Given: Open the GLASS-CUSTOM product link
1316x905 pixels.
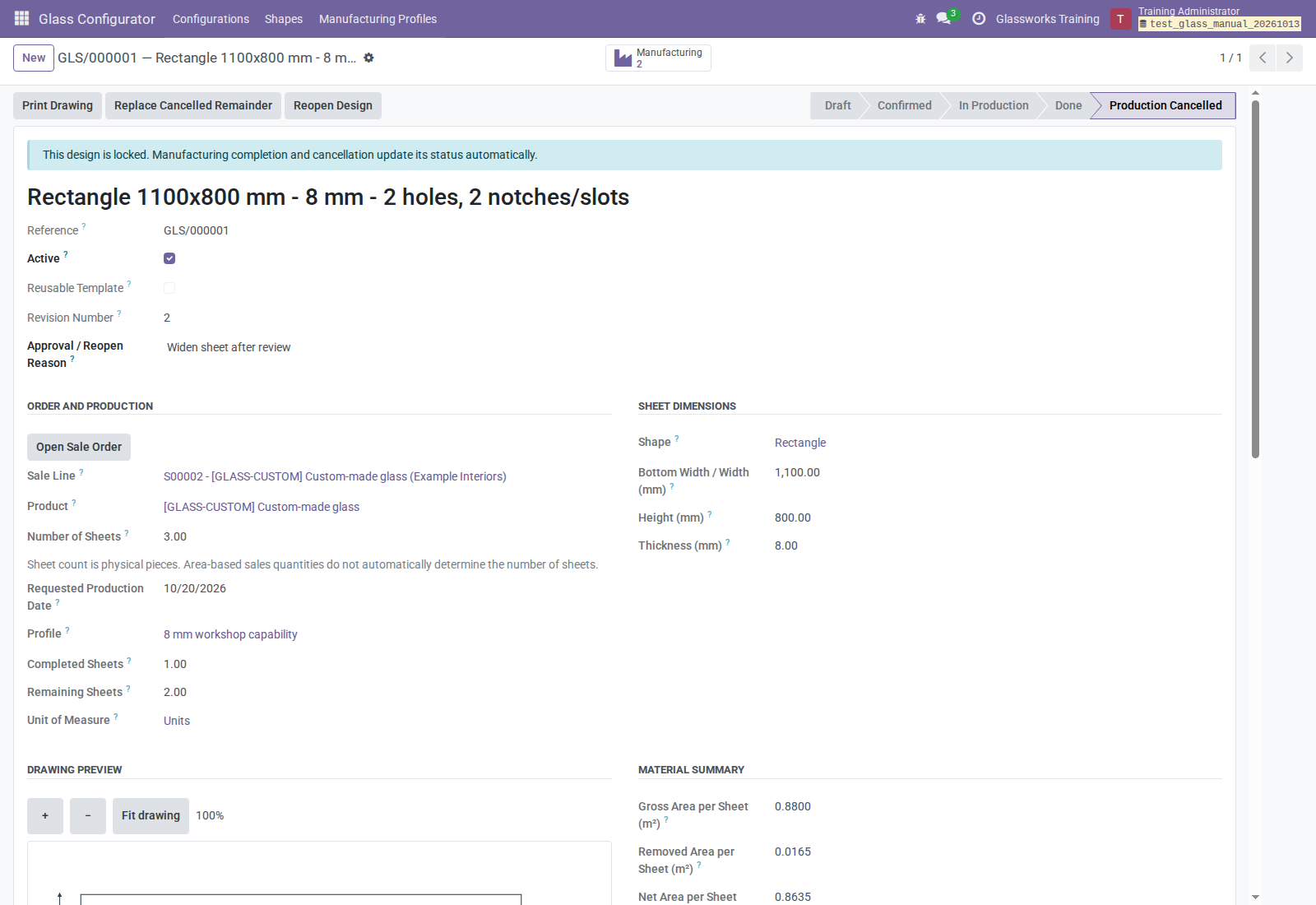Looking at the screenshot, I should coord(262,507).
